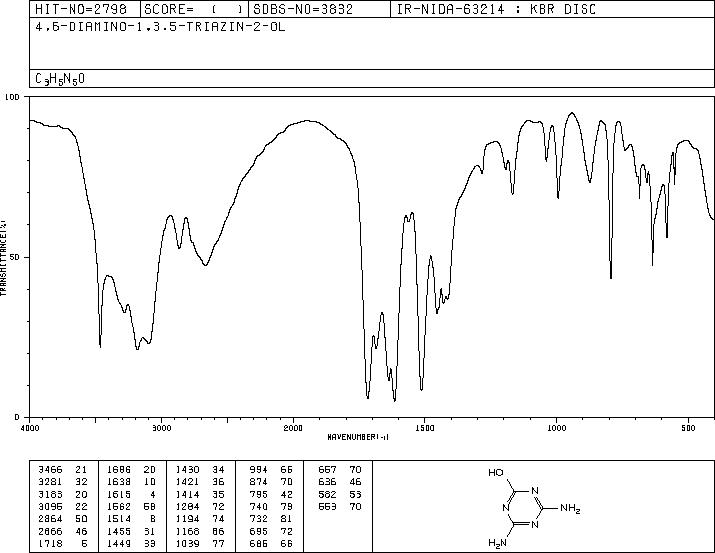The height and width of the screenshot is (553, 715).
Task: Click the compound name 4,6-DIAMINO-1,3,5-TRIAZIN-2-OL
Action: [x=160, y=27]
